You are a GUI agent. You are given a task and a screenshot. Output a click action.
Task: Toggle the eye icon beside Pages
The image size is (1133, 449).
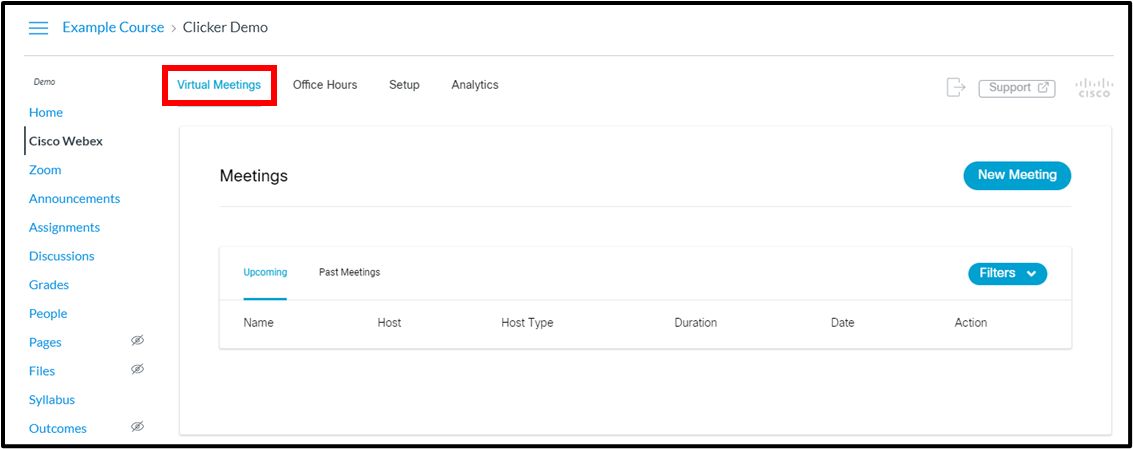(x=137, y=341)
